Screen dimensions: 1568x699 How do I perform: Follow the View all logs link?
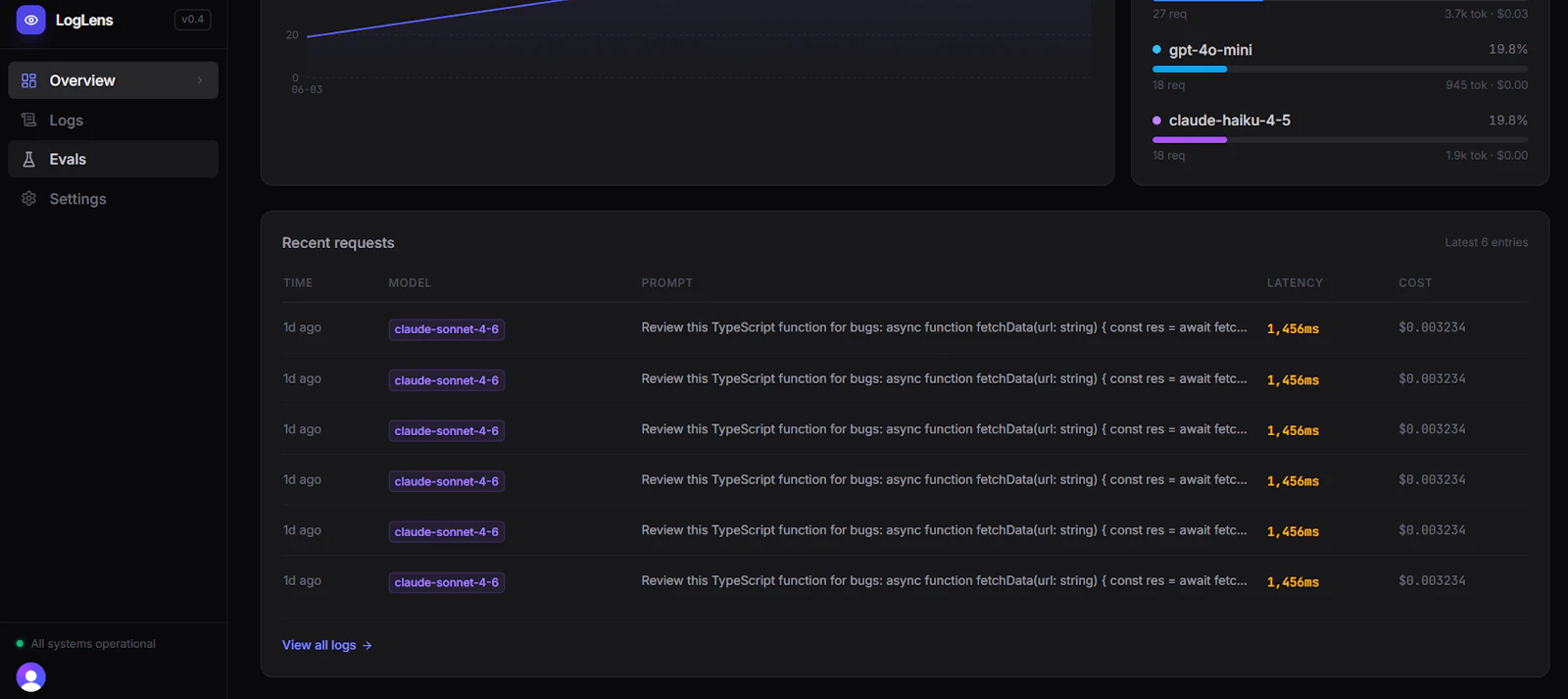click(327, 645)
